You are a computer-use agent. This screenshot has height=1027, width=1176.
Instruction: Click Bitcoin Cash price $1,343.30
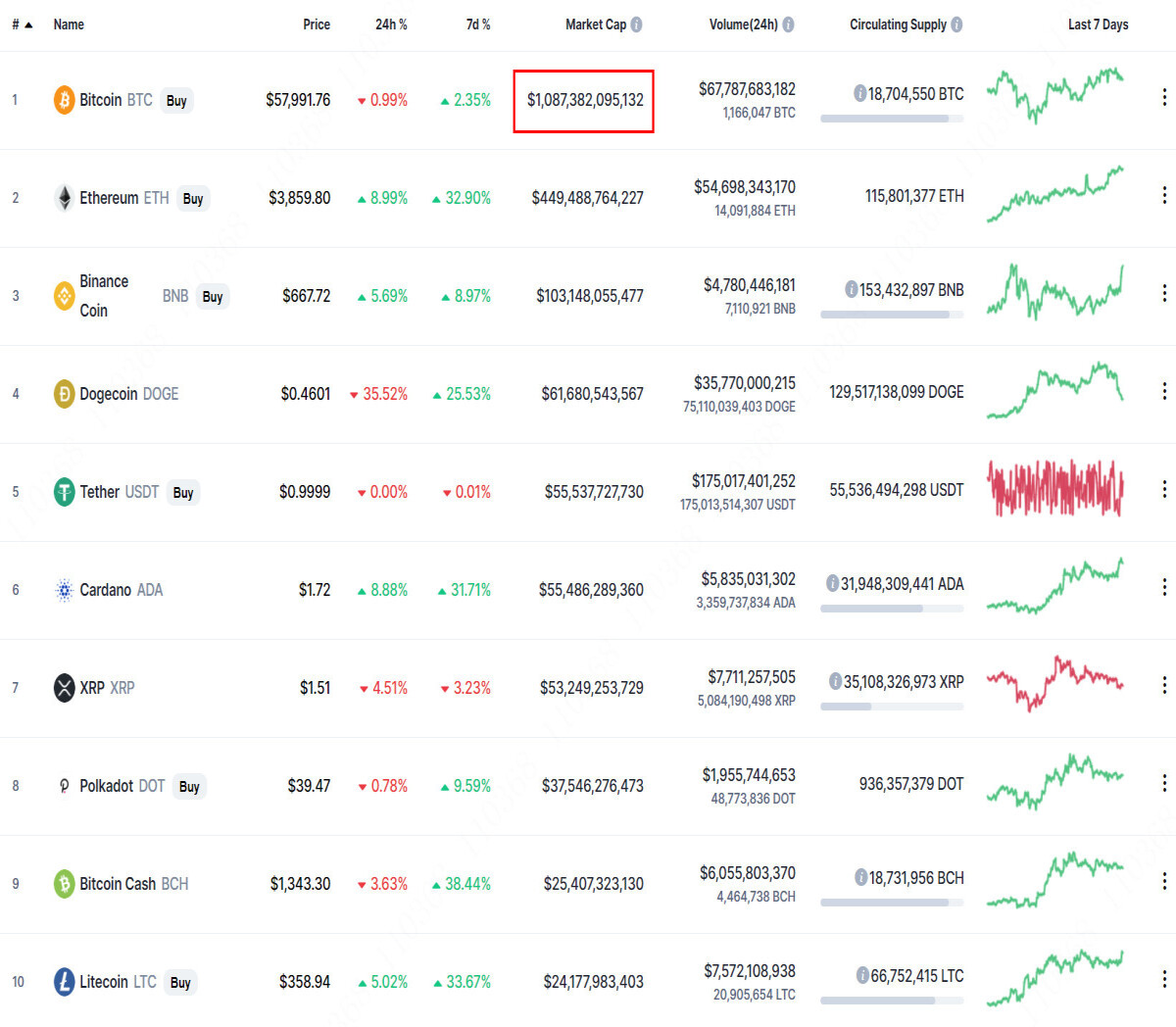(x=300, y=884)
